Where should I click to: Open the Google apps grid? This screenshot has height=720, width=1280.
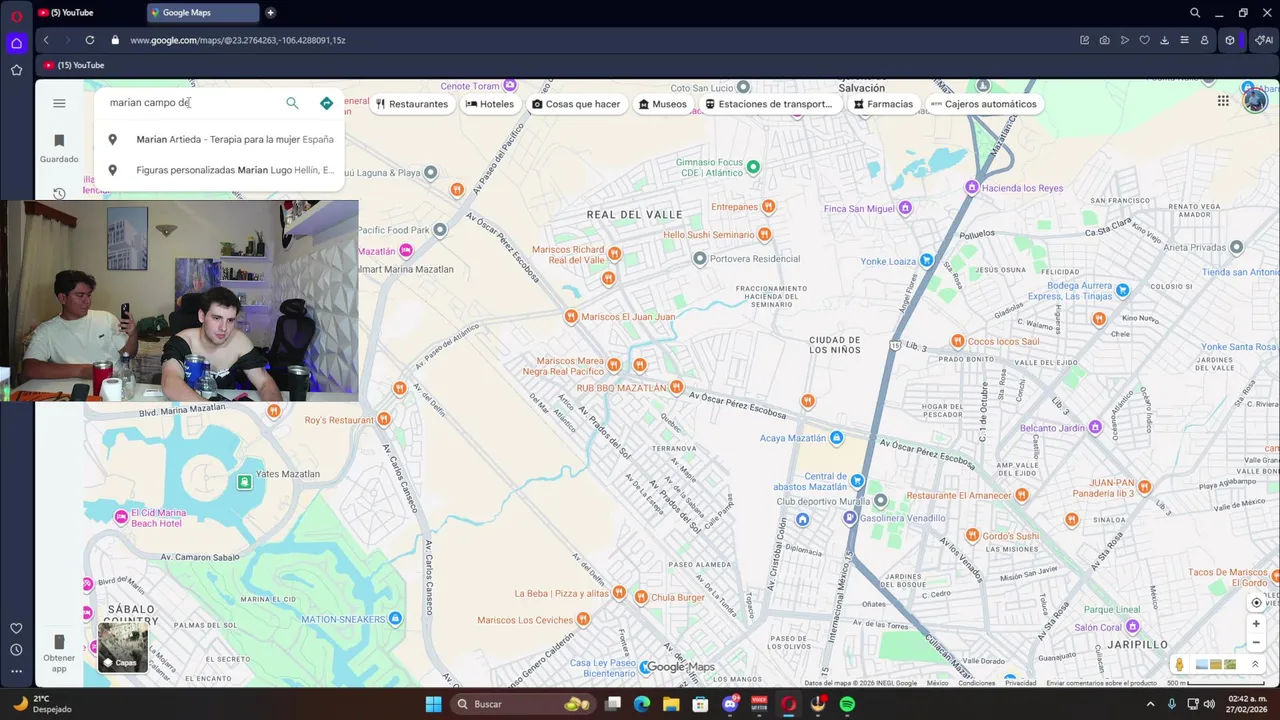pos(1223,101)
